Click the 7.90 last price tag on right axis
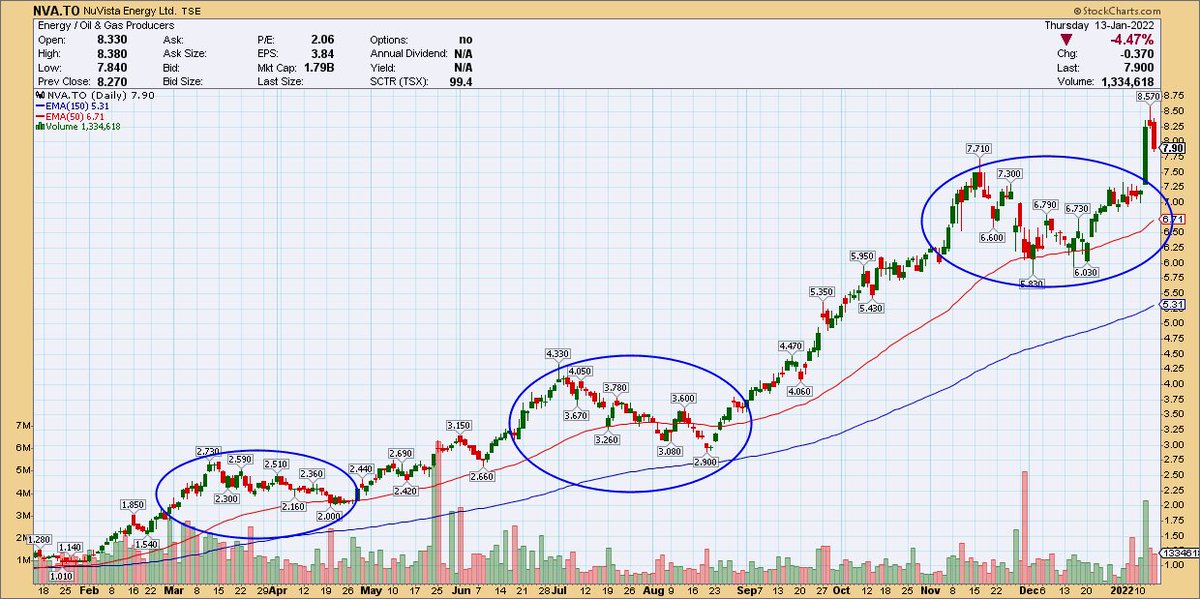 pos(1174,148)
